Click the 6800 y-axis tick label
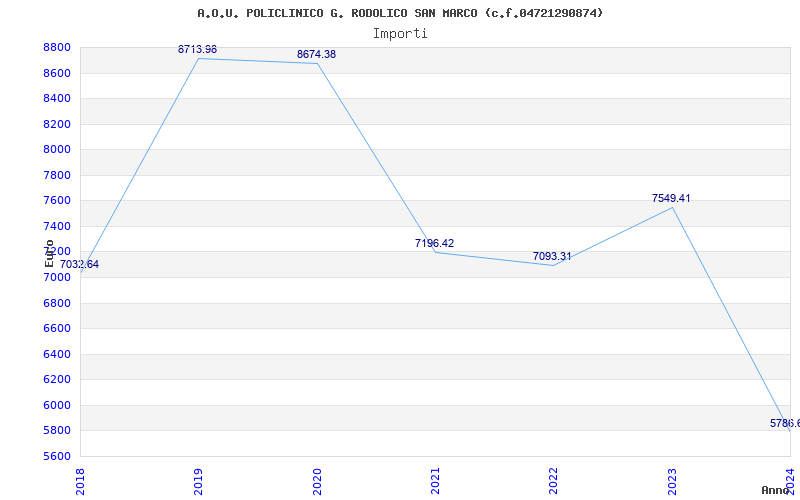Viewport: 800px width, 500px height. pos(57,304)
